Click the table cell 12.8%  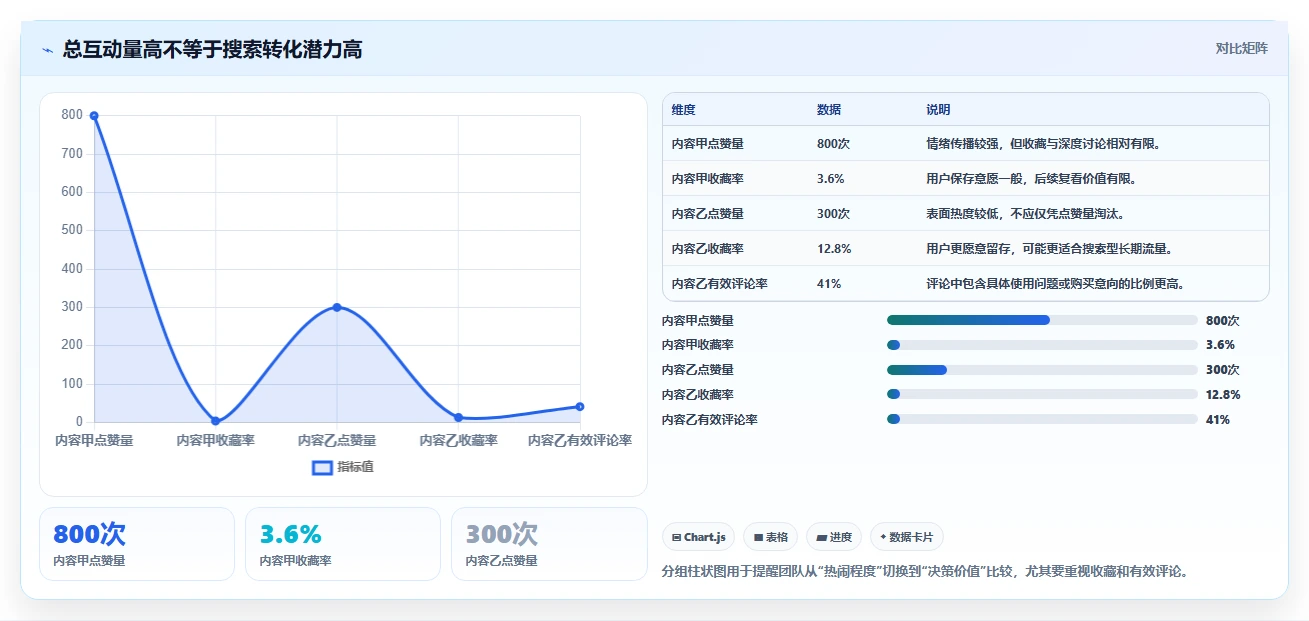834,249
